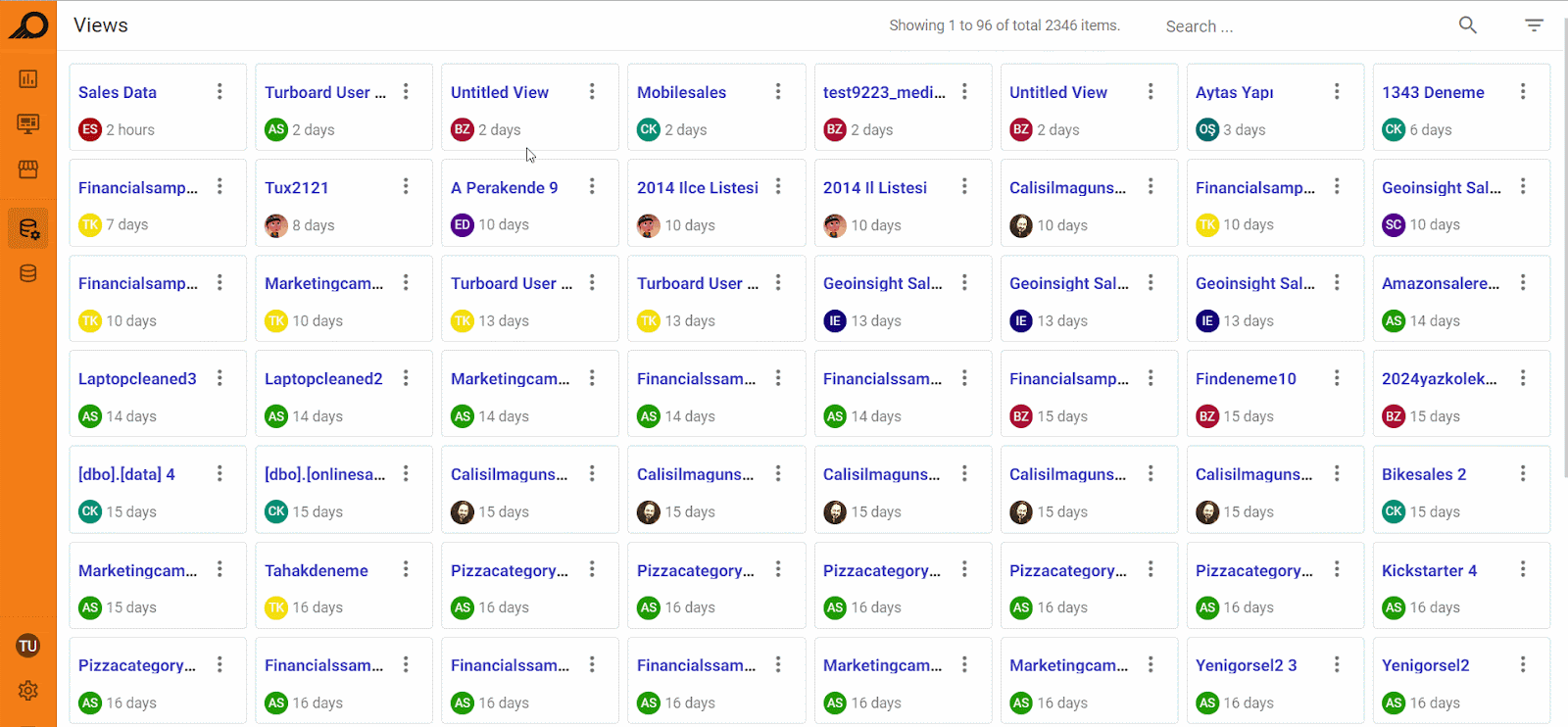
Task: Open the Mobilesales view
Action: pos(681,92)
